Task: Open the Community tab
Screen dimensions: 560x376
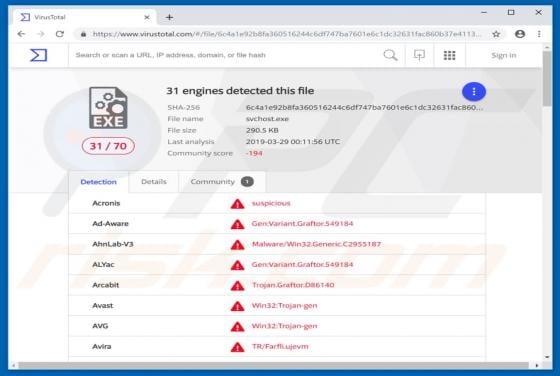Action: 222,182
